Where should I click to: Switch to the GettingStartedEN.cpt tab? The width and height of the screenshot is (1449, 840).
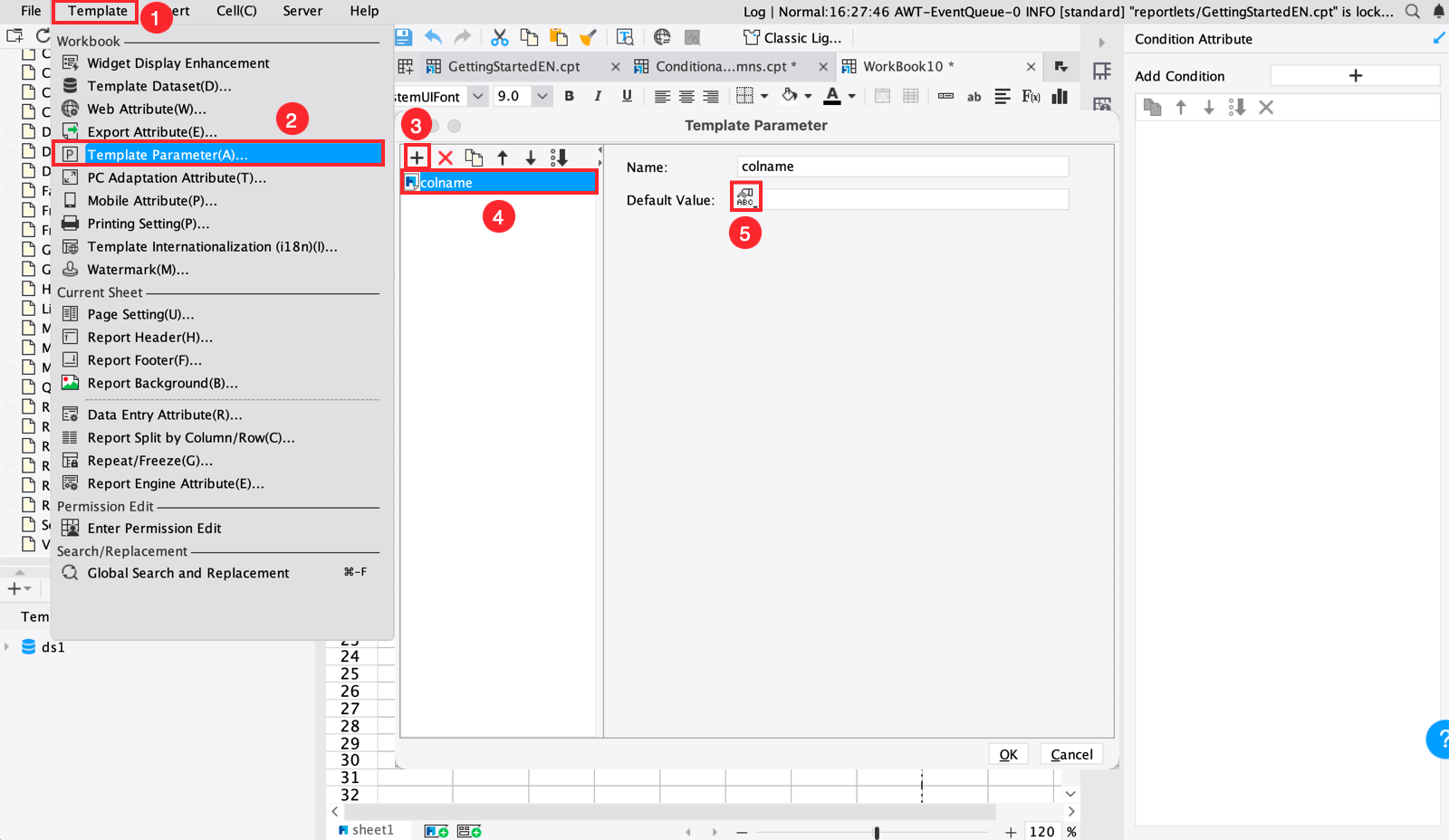(513, 65)
